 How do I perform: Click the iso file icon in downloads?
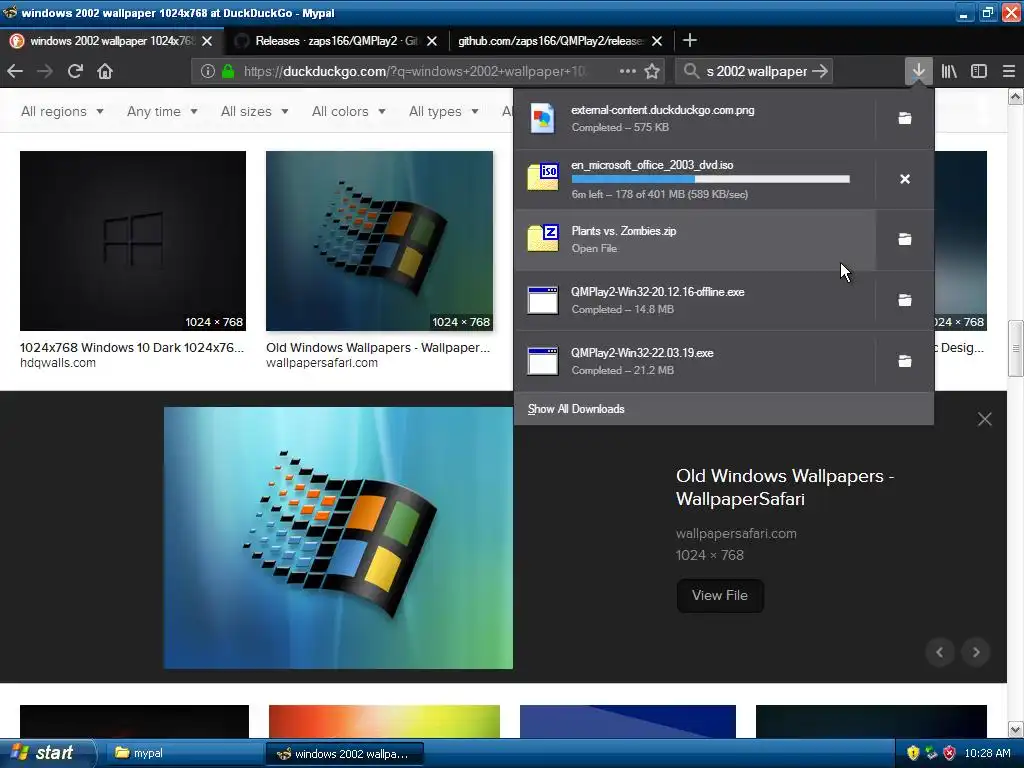pyautogui.click(x=543, y=176)
